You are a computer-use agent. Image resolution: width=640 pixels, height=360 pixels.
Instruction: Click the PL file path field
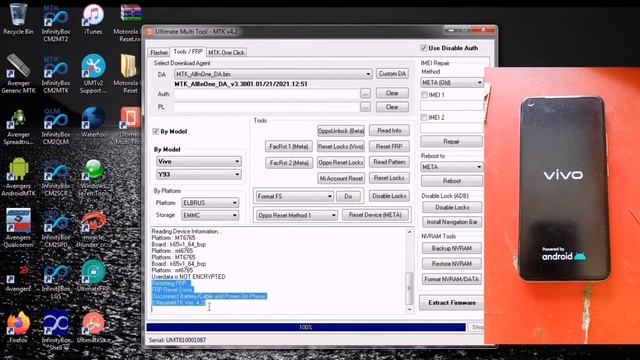coord(267,107)
